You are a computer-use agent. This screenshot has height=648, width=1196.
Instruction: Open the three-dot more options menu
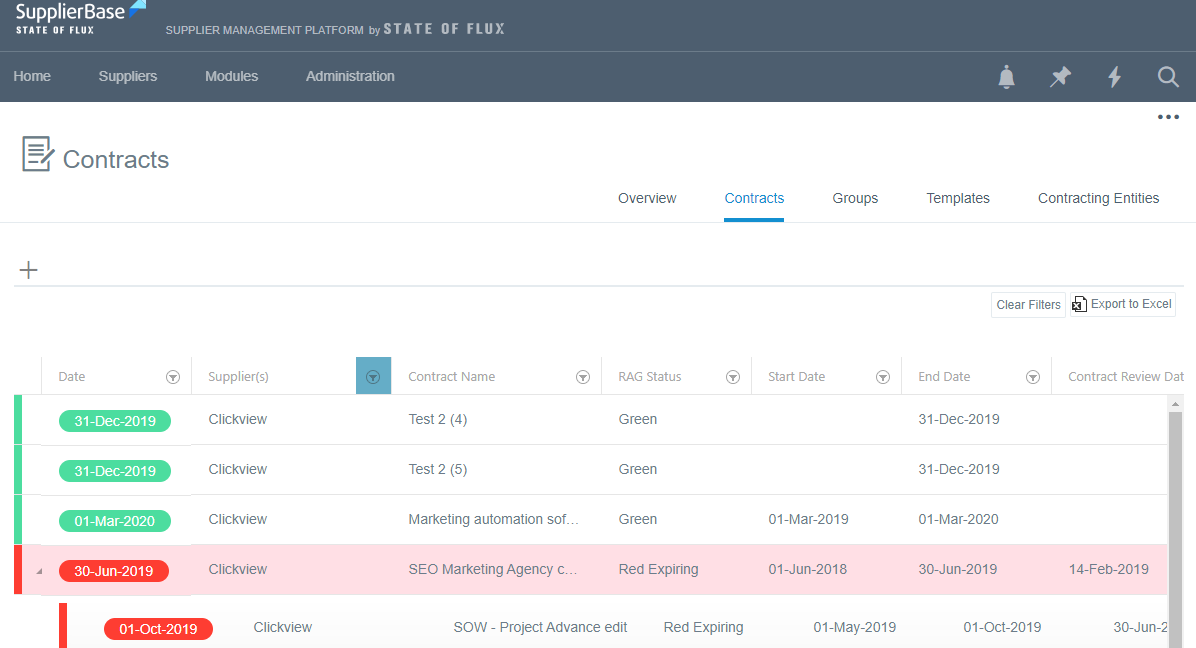pos(1168,117)
